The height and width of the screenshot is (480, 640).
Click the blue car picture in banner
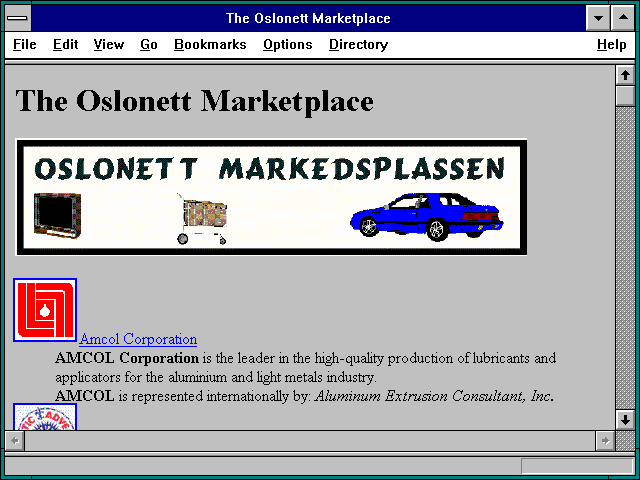point(427,217)
